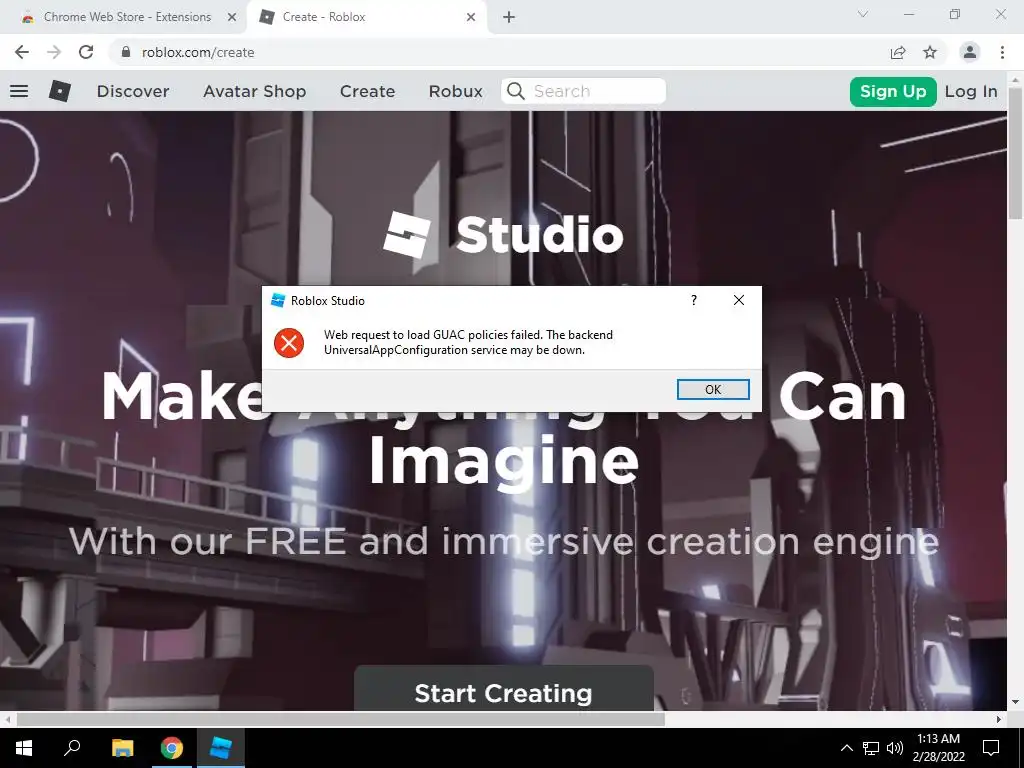Click OK in the Roblox Studio error dialog

pos(712,389)
